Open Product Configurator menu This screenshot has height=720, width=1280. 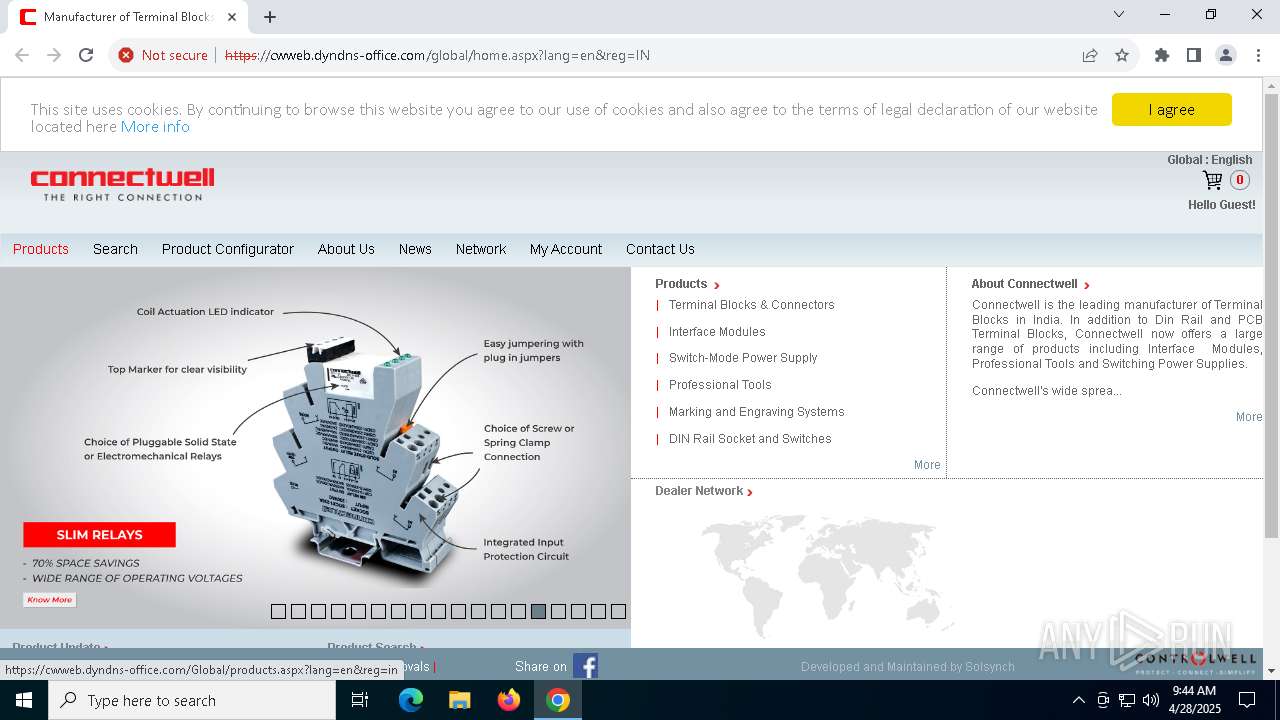pyautogui.click(x=228, y=249)
